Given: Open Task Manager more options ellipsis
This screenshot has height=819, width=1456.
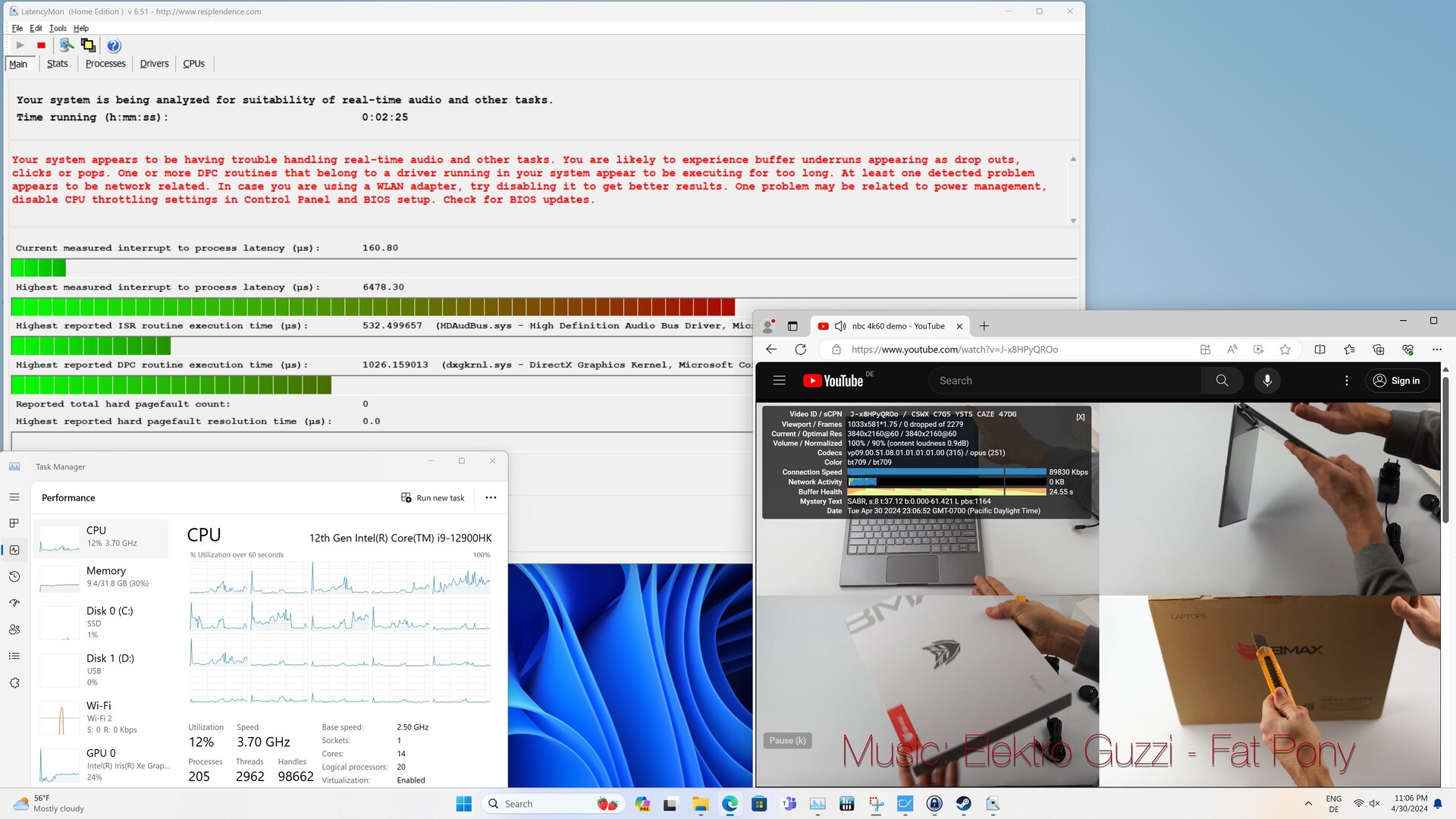Looking at the screenshot, I should pos(491,497).
